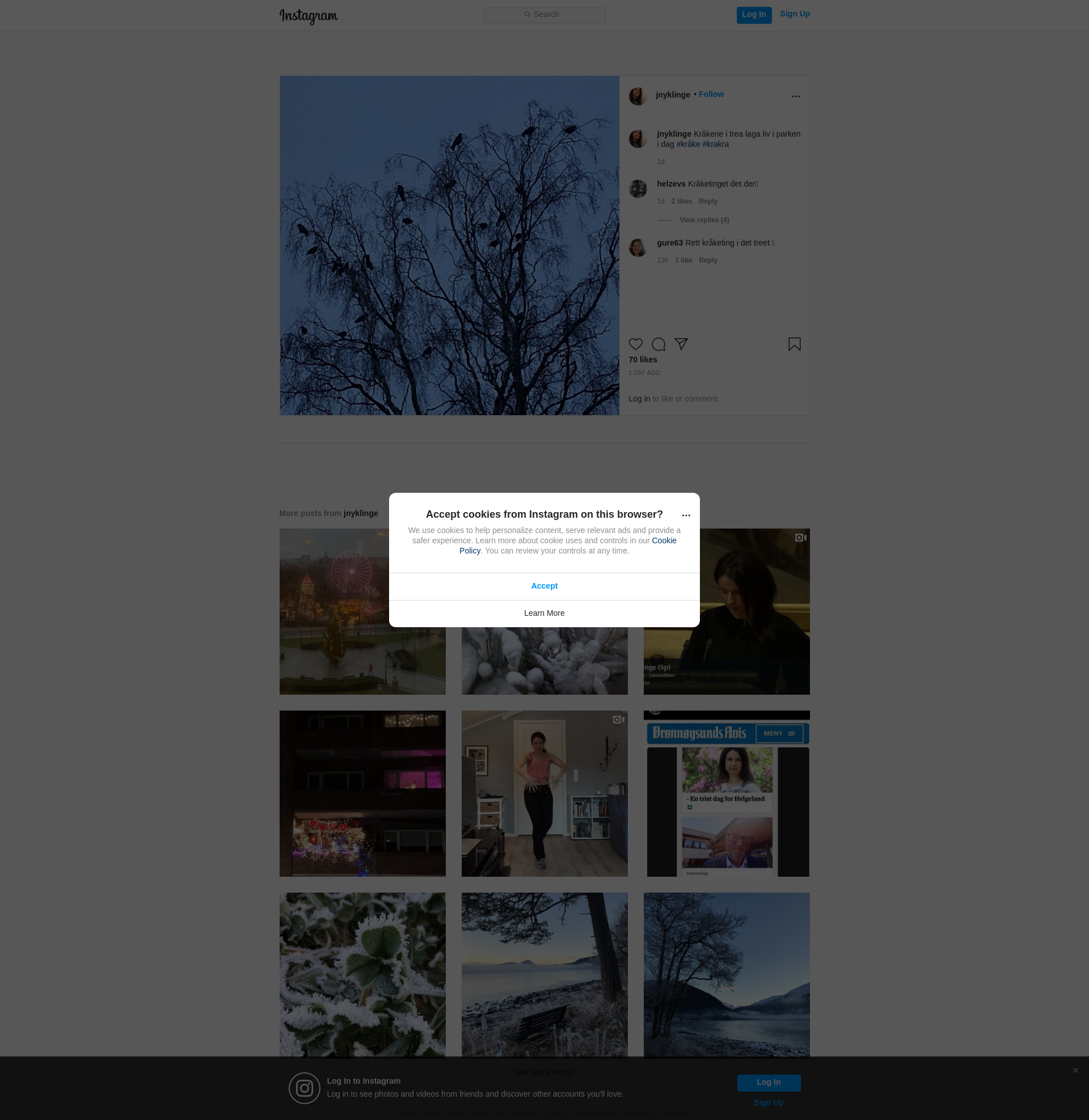Expand View replies (4)

tap(704, 220)
